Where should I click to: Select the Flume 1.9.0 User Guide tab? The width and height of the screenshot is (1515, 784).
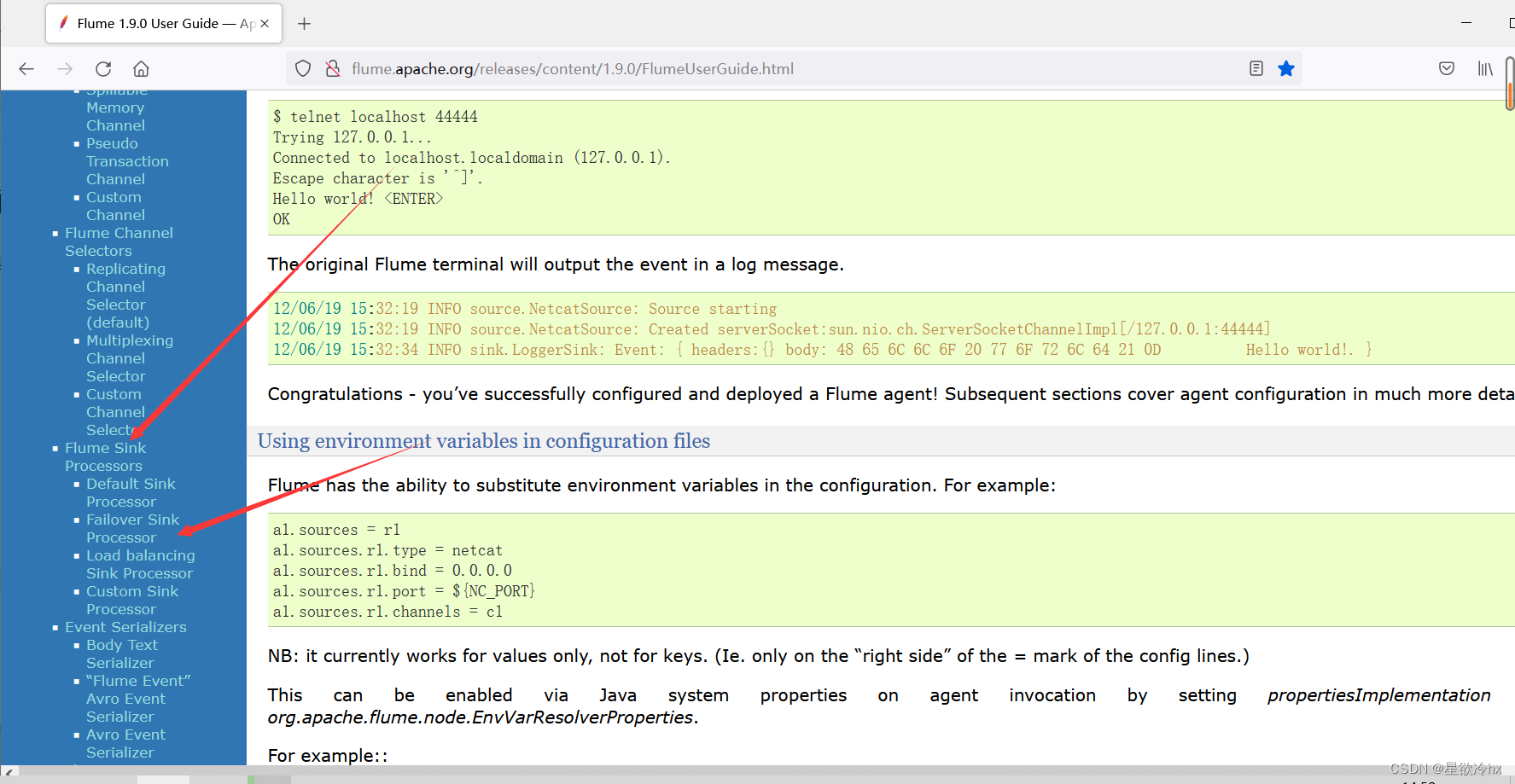pyautogui.click(x=164, y=24)
